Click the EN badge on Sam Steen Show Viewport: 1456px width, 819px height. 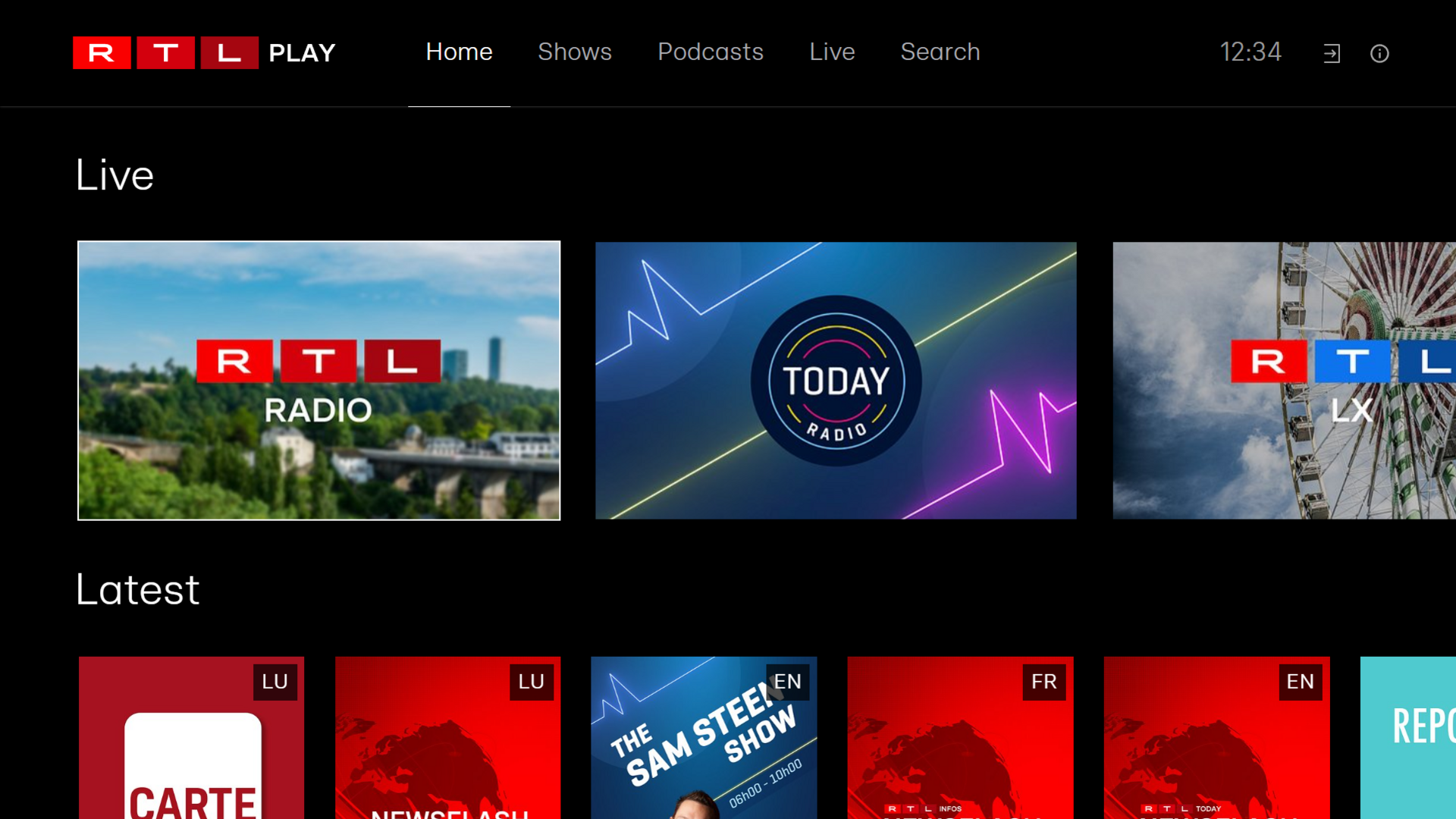pyautogui.click(x=788, y=682)
